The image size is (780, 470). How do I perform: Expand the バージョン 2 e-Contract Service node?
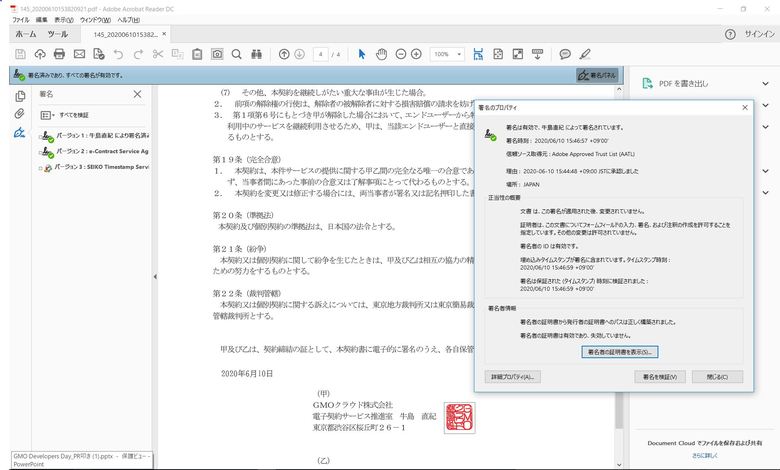[x=40, y=152]
